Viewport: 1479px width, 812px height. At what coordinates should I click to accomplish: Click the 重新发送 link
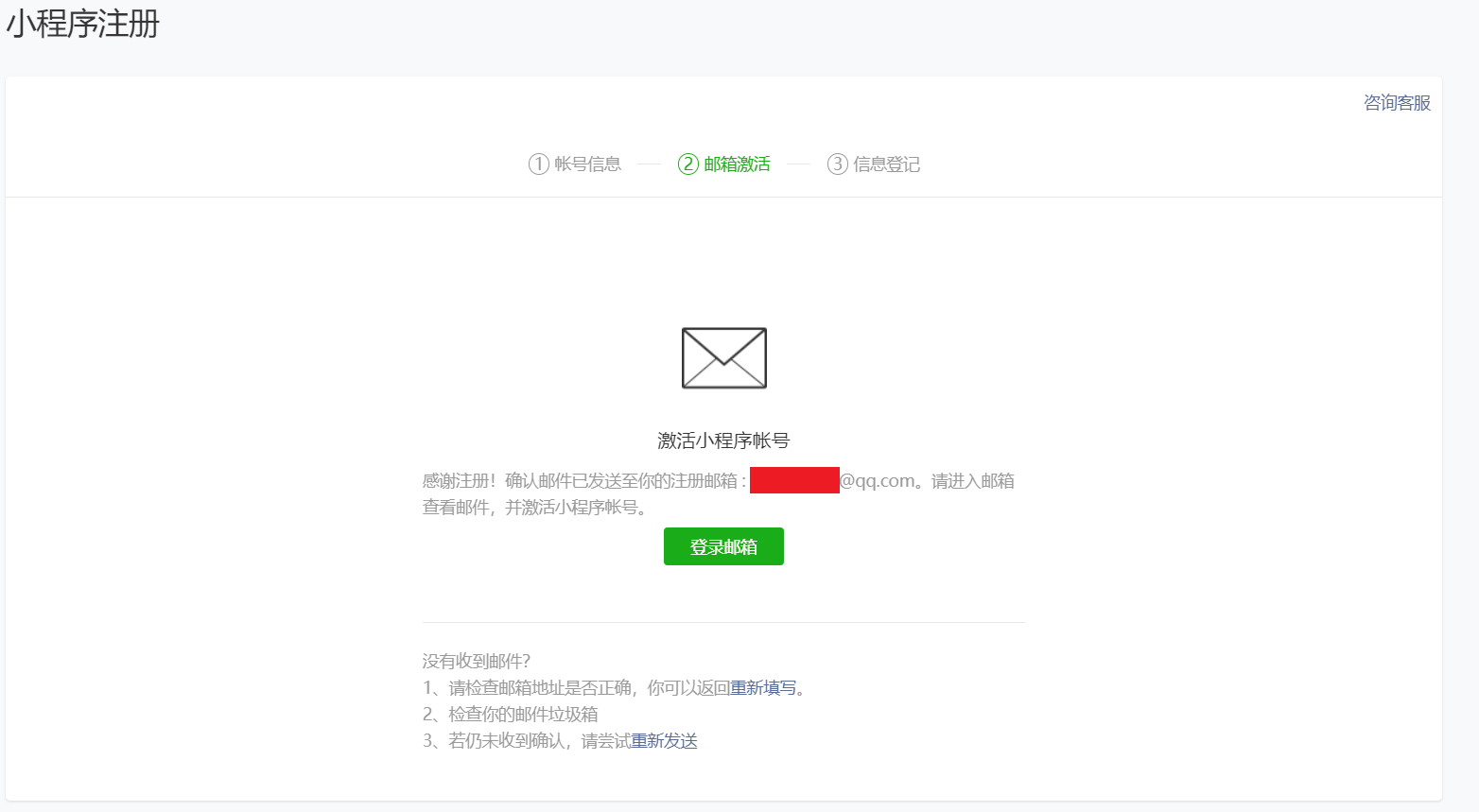(x=664, y=740)
